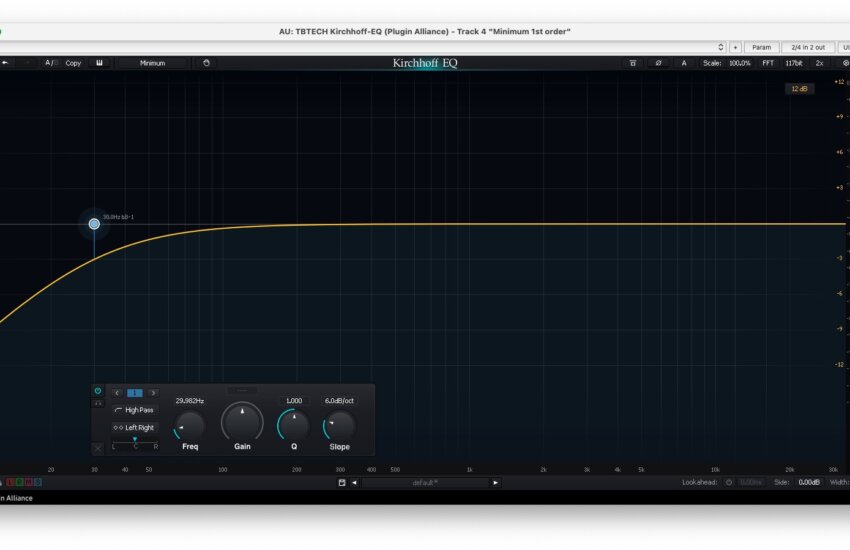Click the save preset disk icon
Viewport: 850px width, 550px height.
point(342,482)
